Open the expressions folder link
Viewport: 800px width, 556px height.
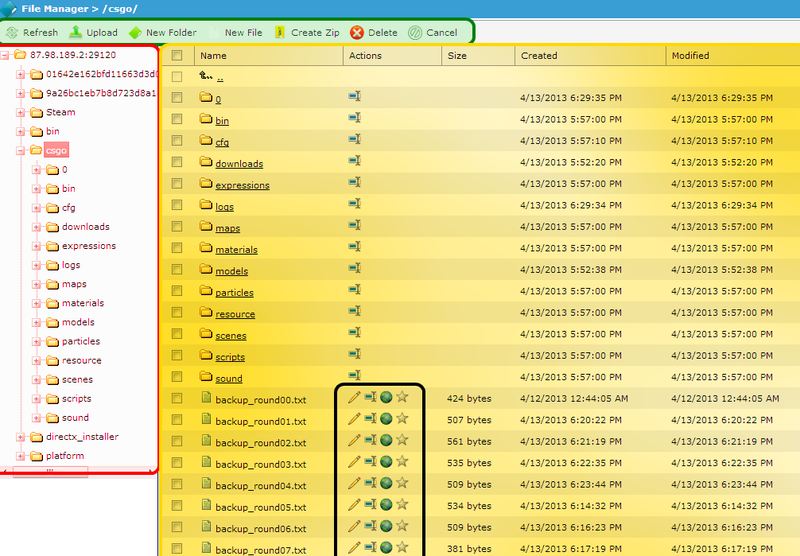pos(242,185)
